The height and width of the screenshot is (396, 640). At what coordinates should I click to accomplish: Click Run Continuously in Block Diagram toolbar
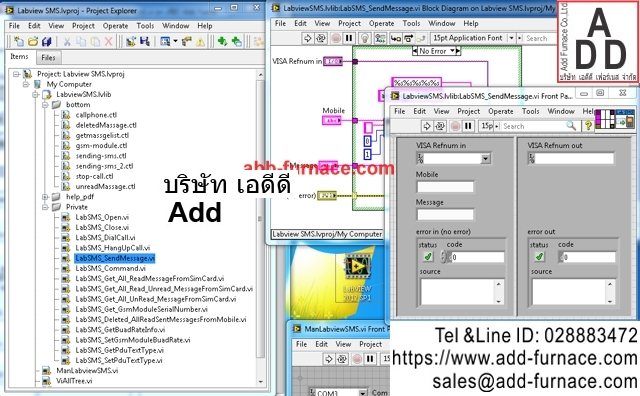[x=321, y=38]
